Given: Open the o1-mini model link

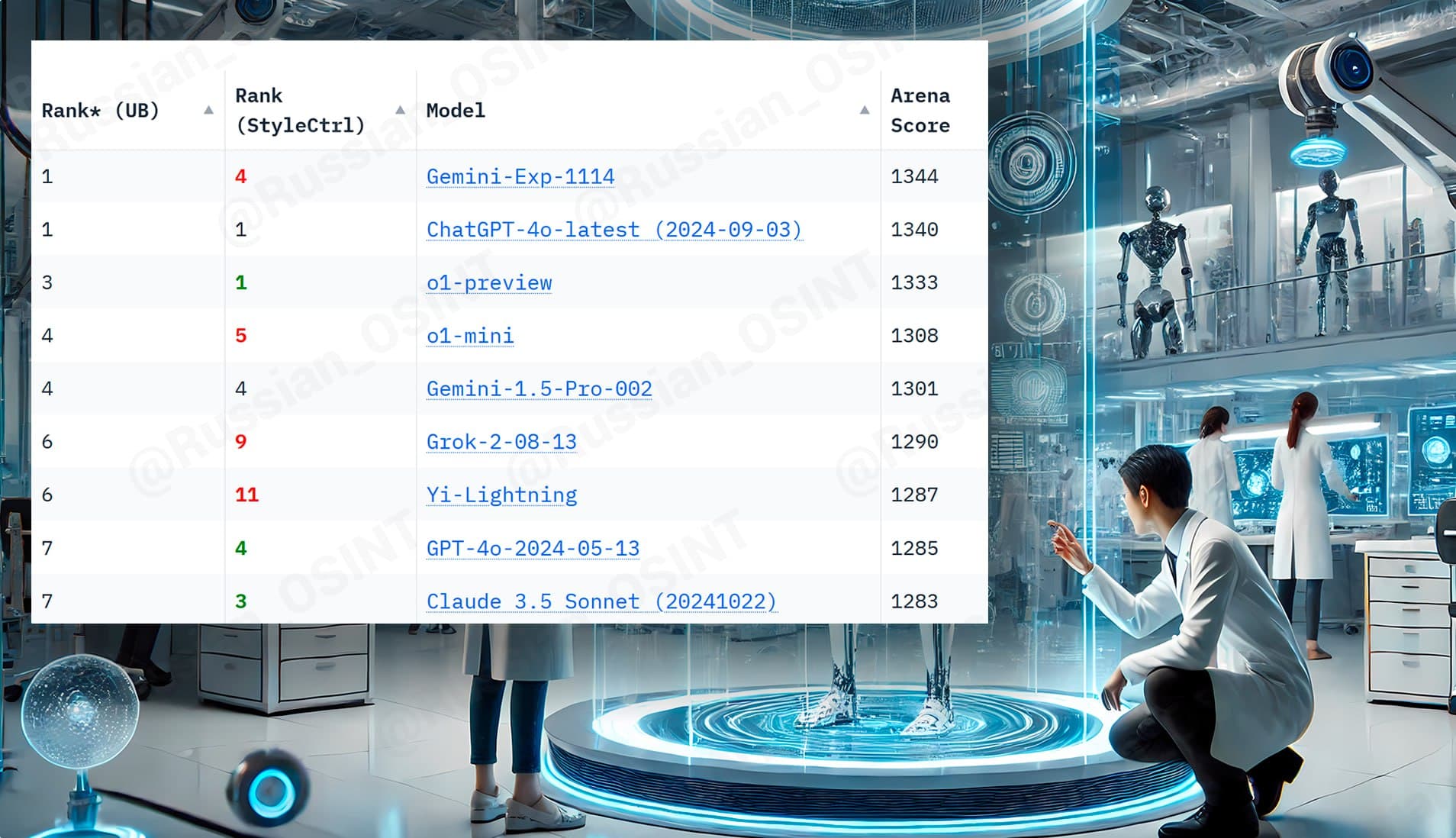Looking at the screenshot, I should 470,336.
